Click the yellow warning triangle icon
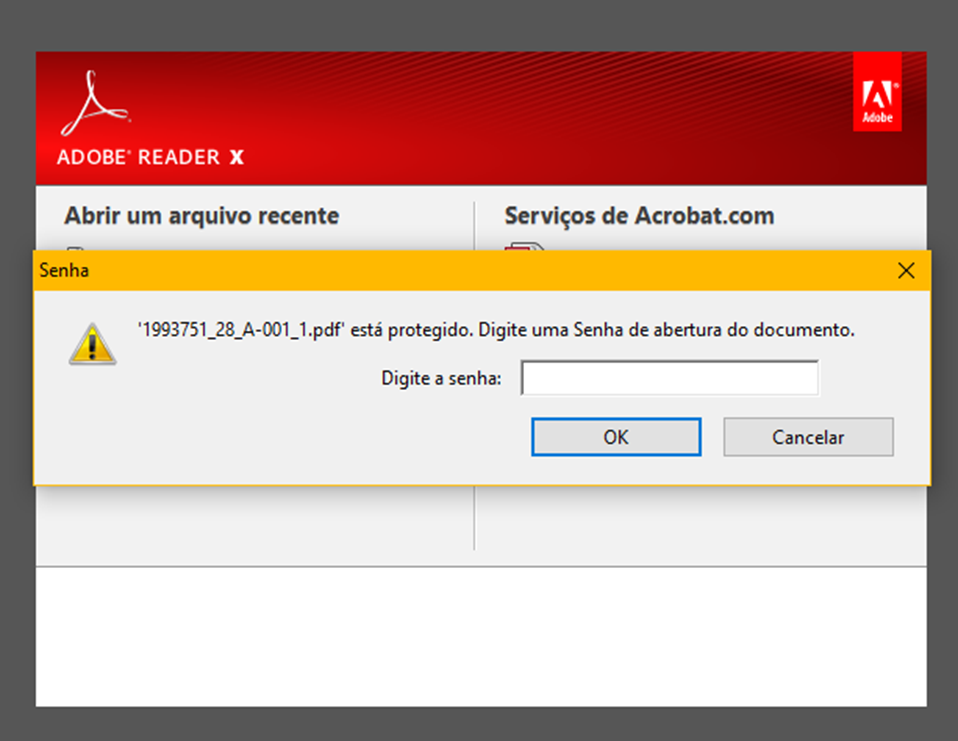The height and width of the screenshot is (741, 958). (x=92, y=344)
